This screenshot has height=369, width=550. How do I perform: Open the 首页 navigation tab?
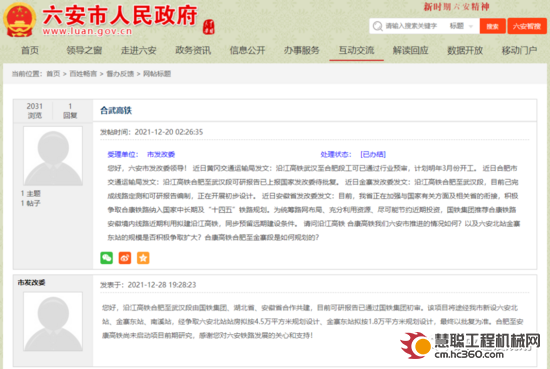[30, 51]
